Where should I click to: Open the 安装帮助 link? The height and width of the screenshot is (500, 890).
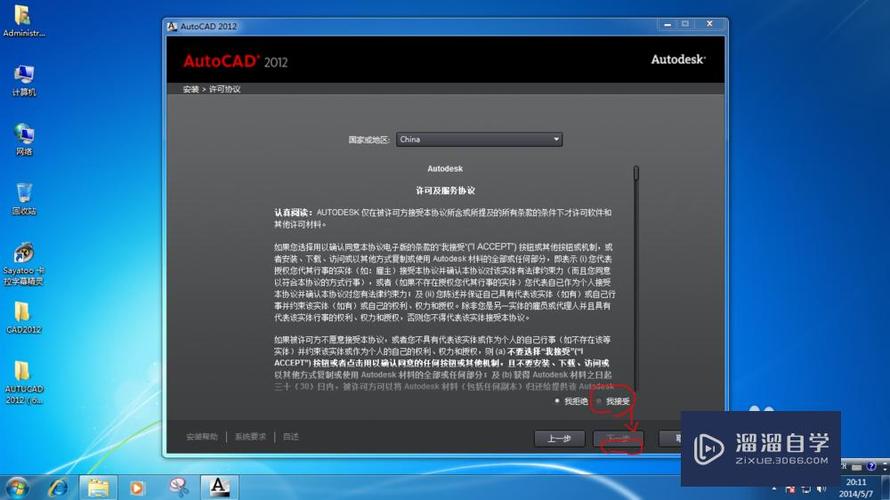(202, 436)
